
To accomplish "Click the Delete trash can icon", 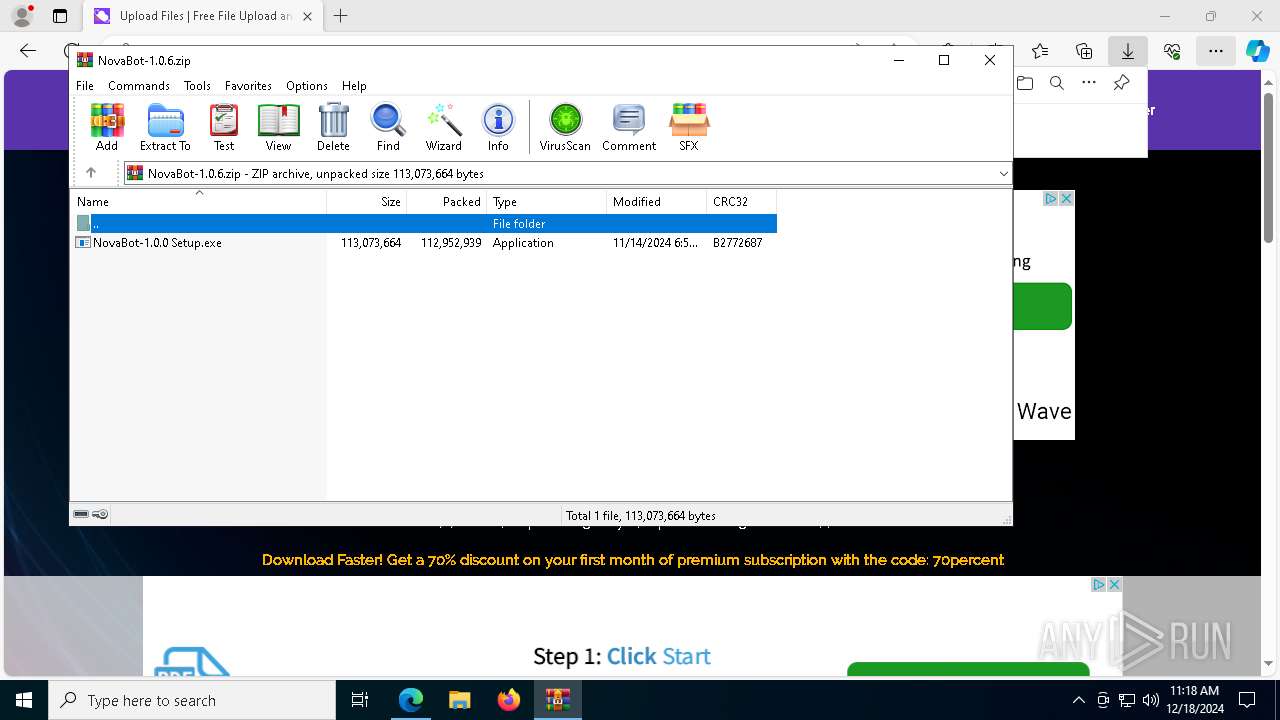I will [333, 127].
